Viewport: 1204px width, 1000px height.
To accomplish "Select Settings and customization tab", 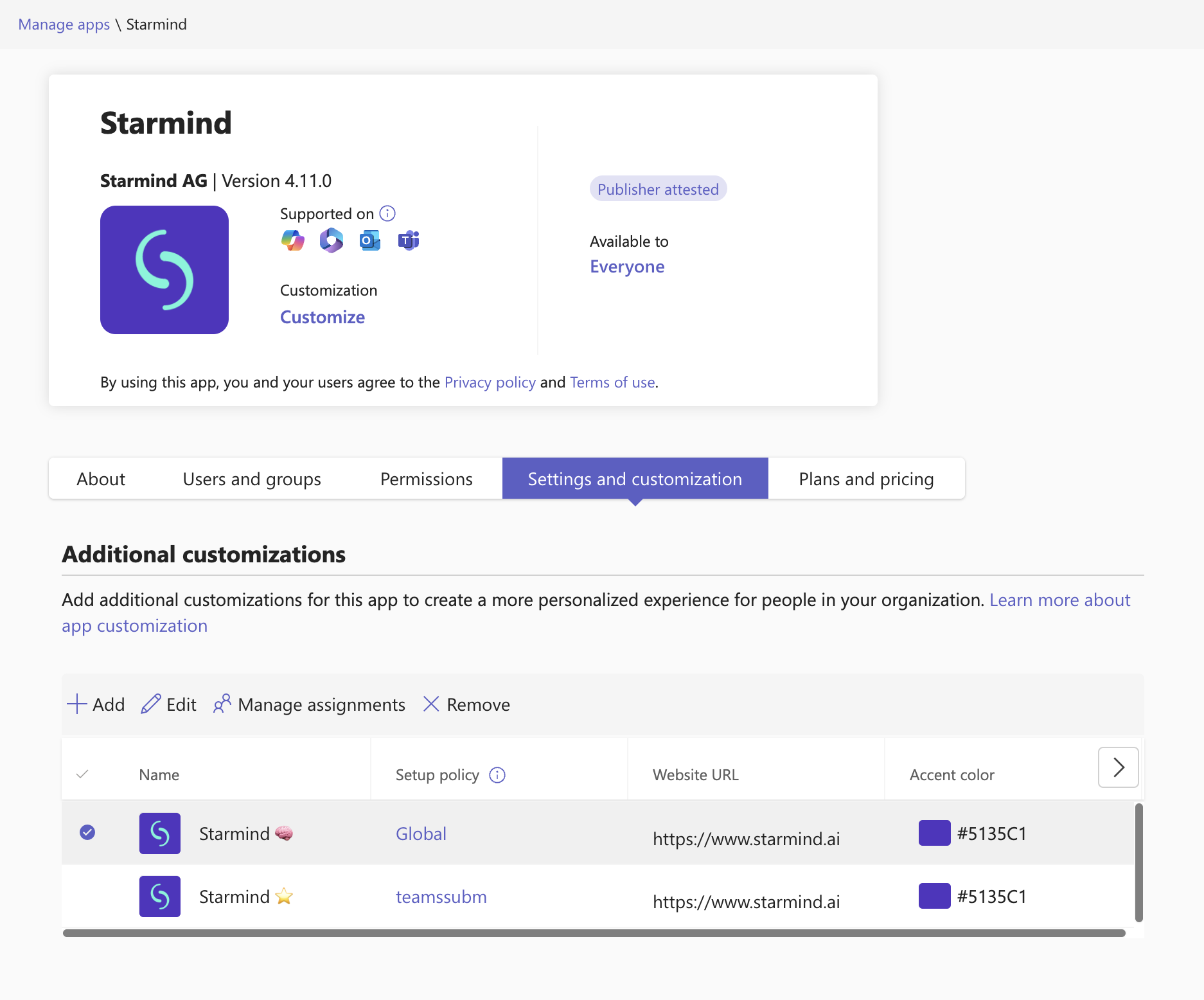I will [x=635, y=479].
